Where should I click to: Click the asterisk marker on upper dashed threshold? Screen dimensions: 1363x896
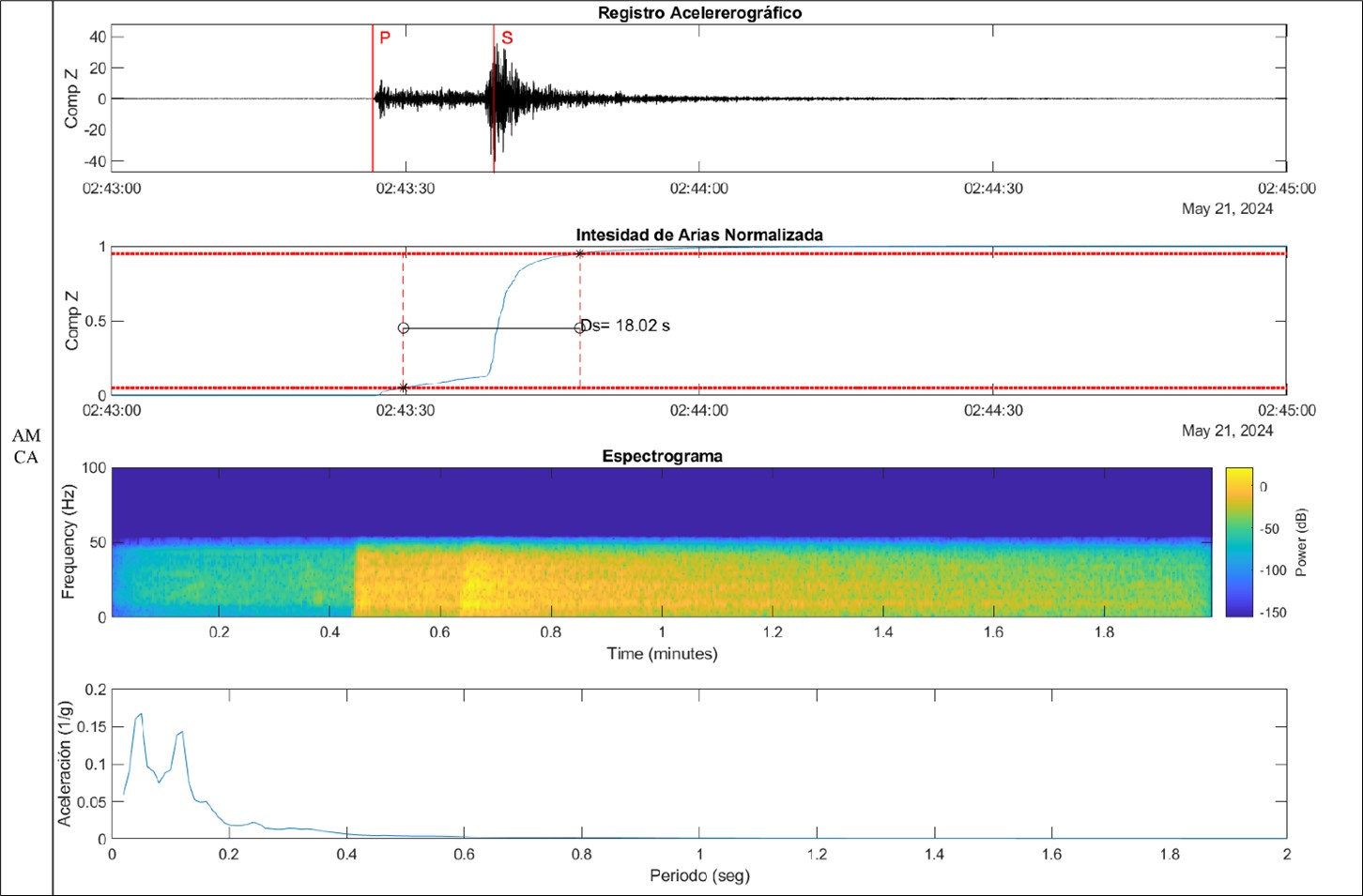[x=579, y=253]
